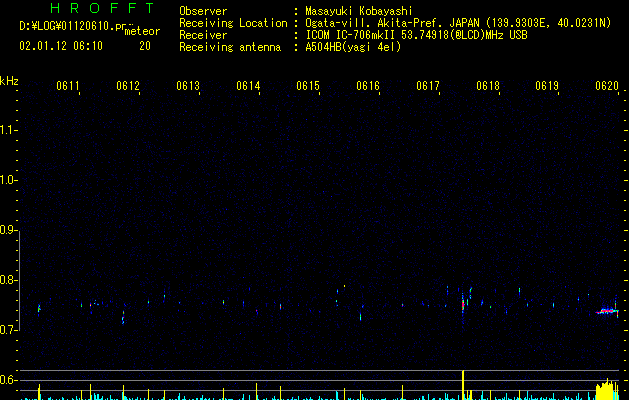Click the HROFFT title text
Screen dimensions: 629x400
(x=103, y=8)
